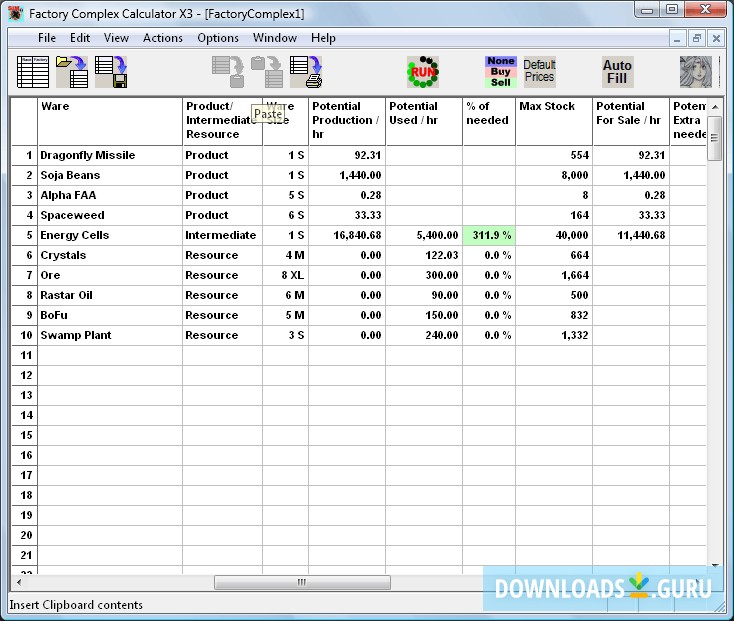Select the BoFu ware cell
The image size is (734, 621).
pyautogui.click(x=110, y=315)
